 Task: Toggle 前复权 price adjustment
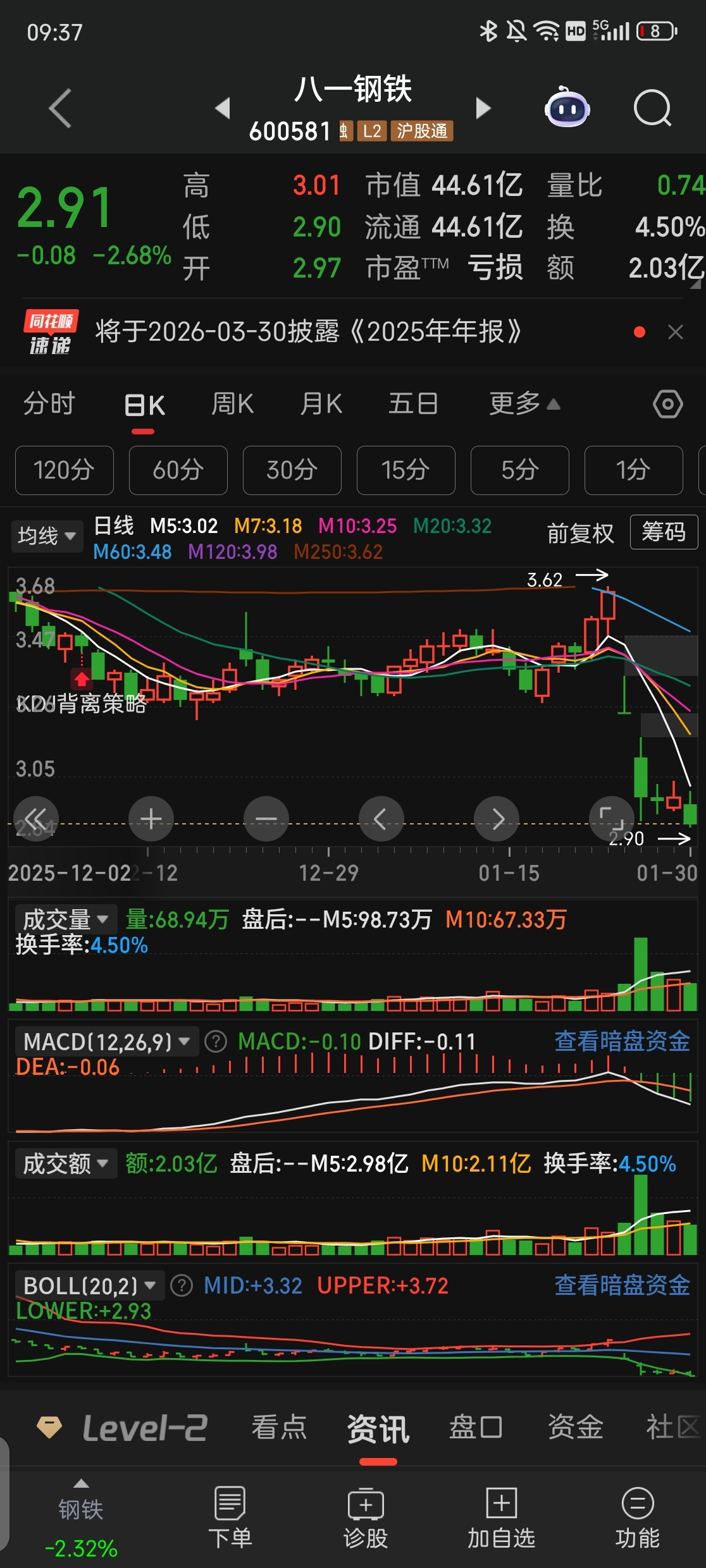click(x=580, y=534)
